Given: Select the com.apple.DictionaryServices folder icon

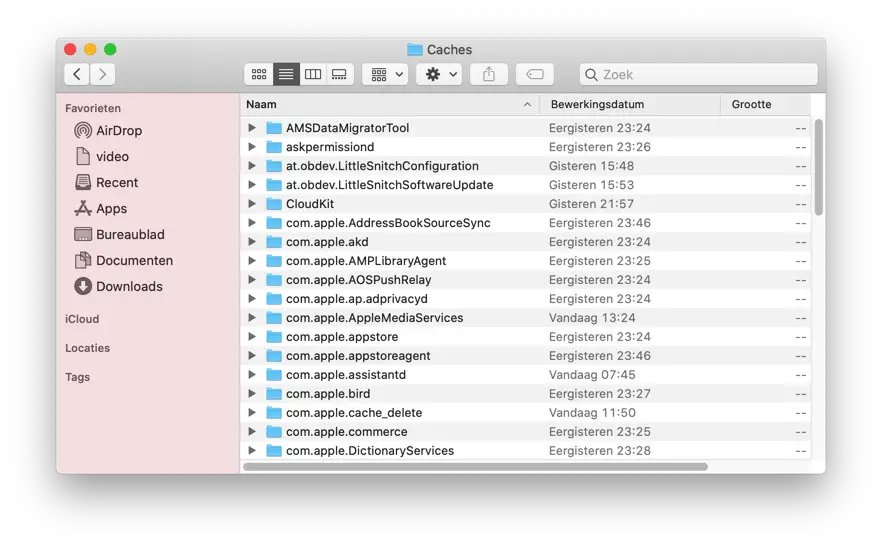Looking at the screenshot, I should tap(274, 451).
